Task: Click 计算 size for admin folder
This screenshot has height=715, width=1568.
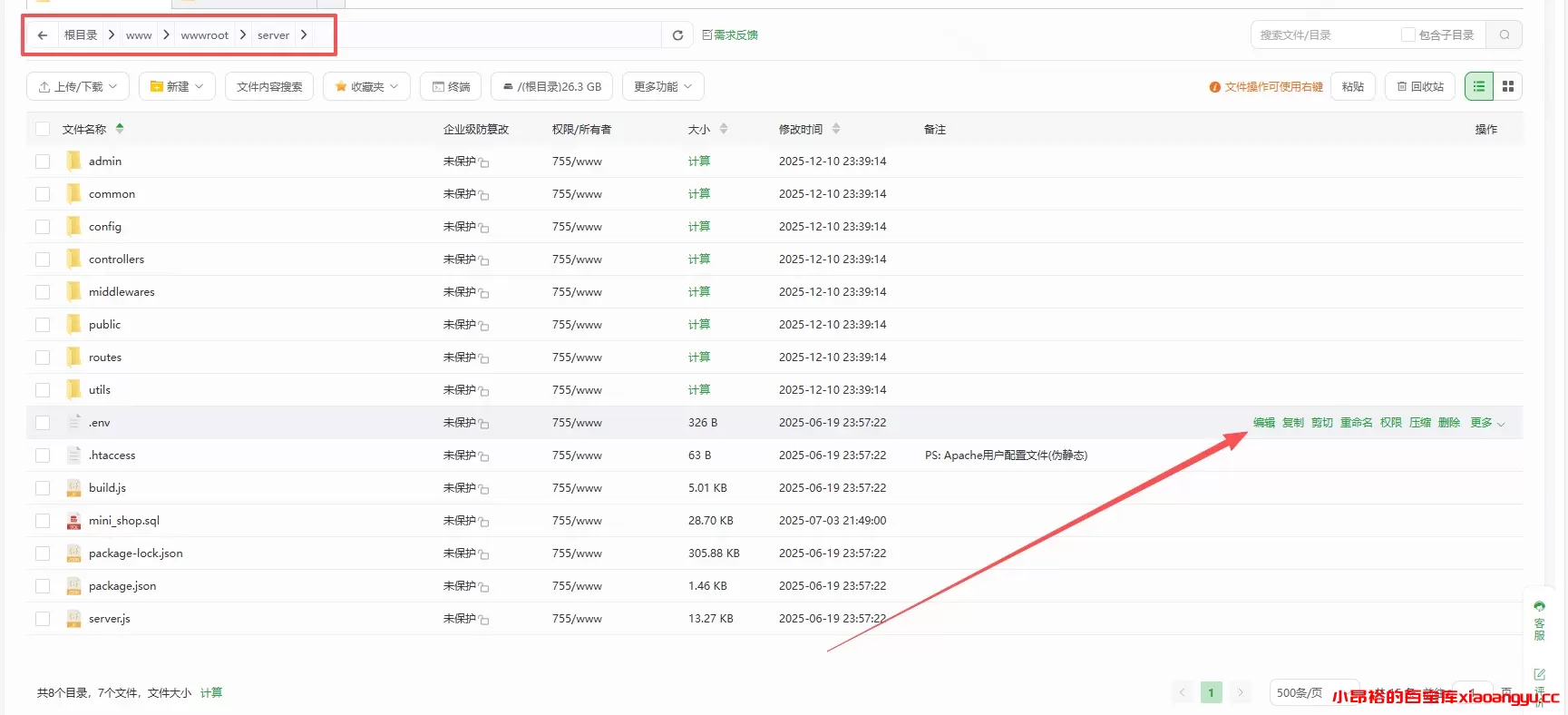Action: (699, 161)
